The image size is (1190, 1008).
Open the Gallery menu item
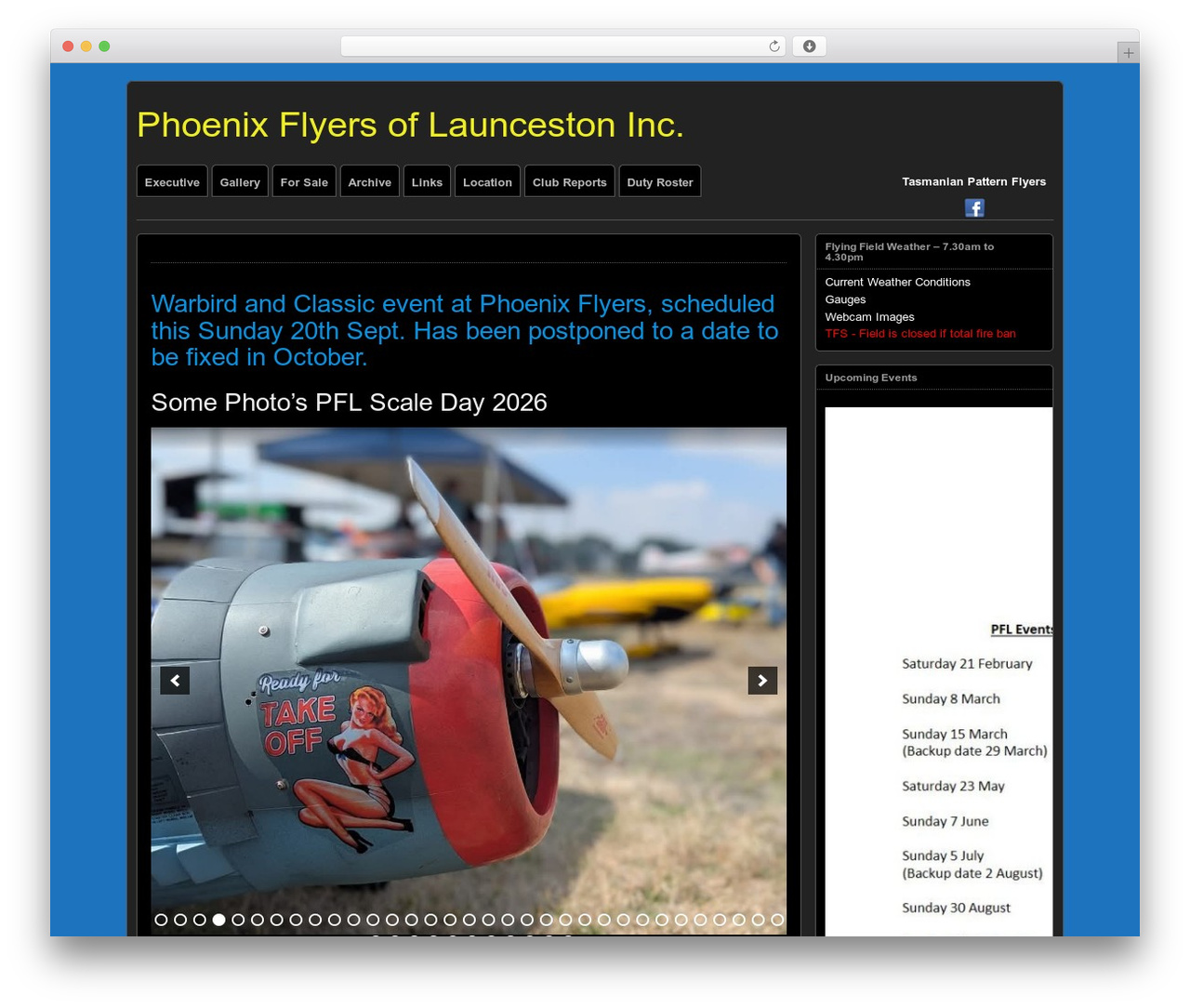point(240,181)
